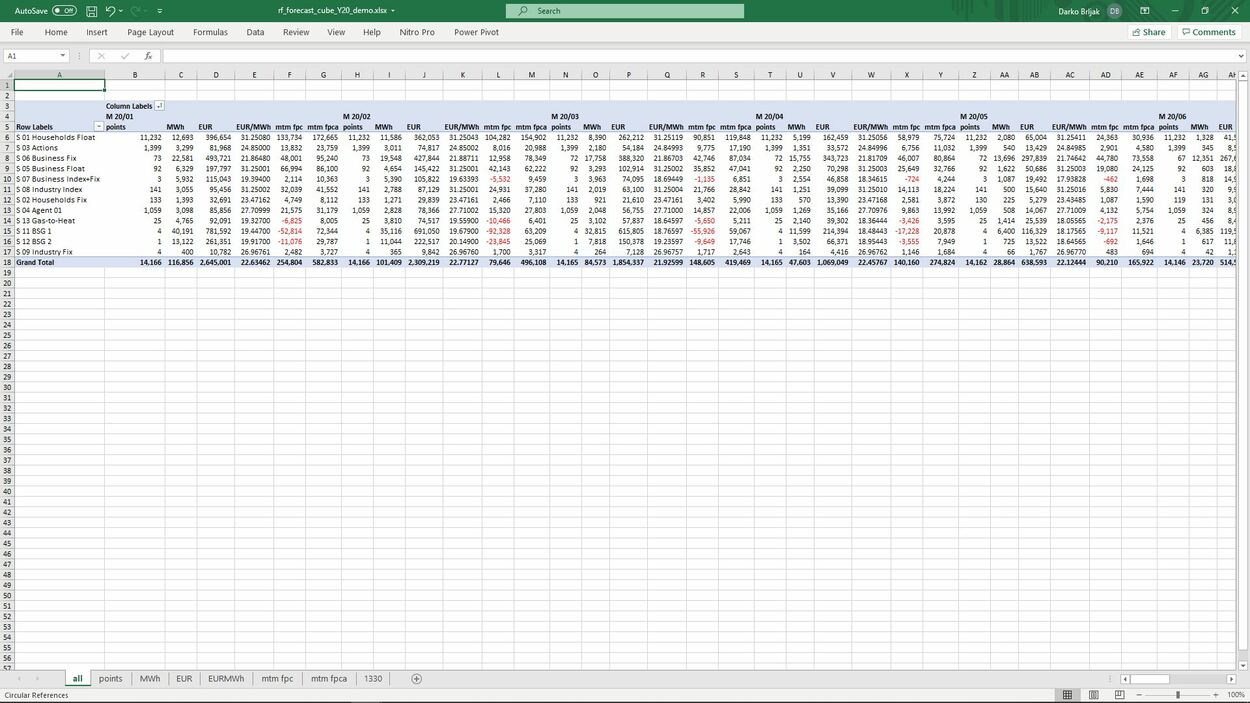Viewport: 1250px width, 703px height.
Task: Open the Row Labels filter dropdown
Action: click(98, 127)
